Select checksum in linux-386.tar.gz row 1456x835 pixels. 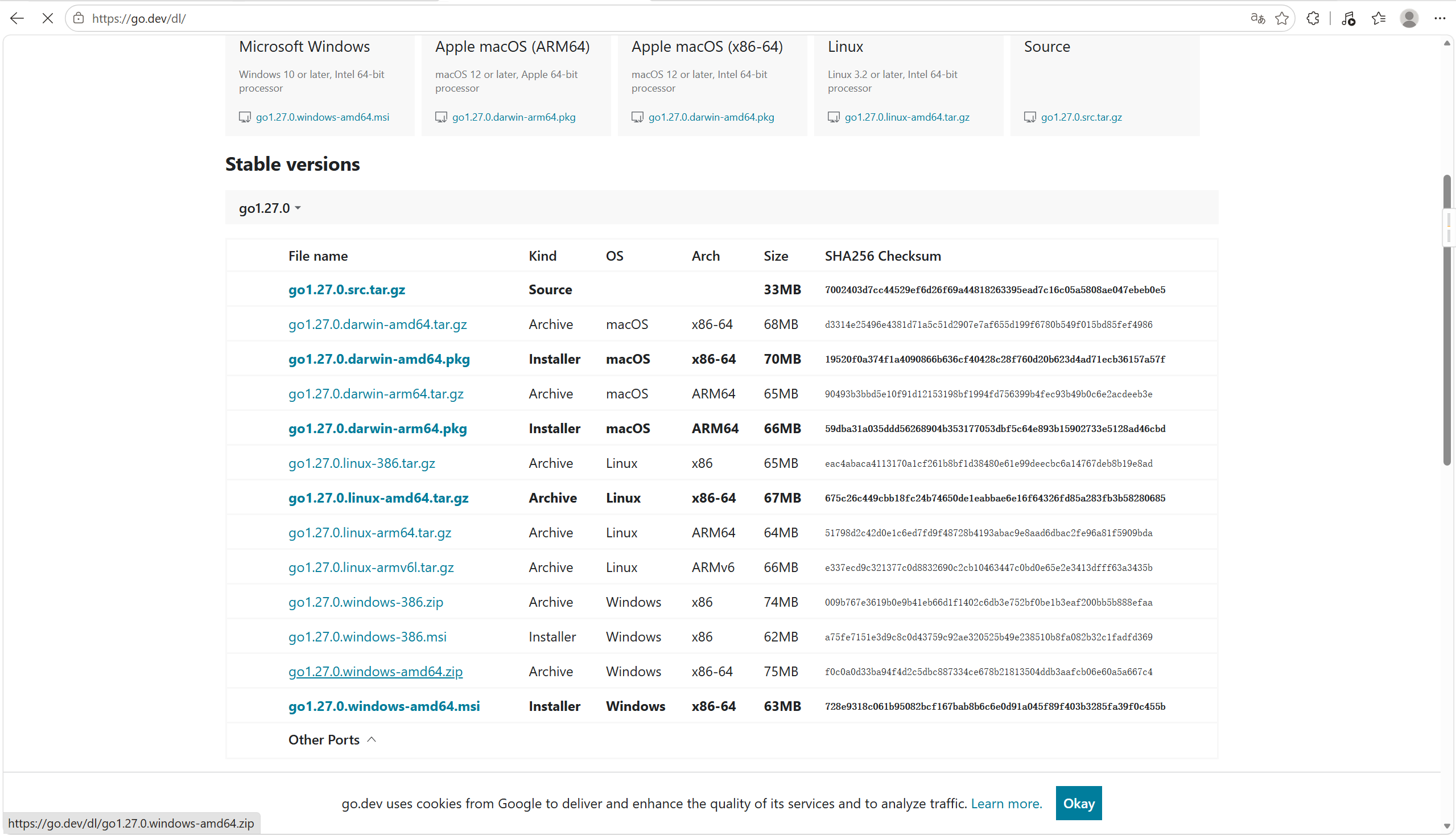click(x=988, y=463)
